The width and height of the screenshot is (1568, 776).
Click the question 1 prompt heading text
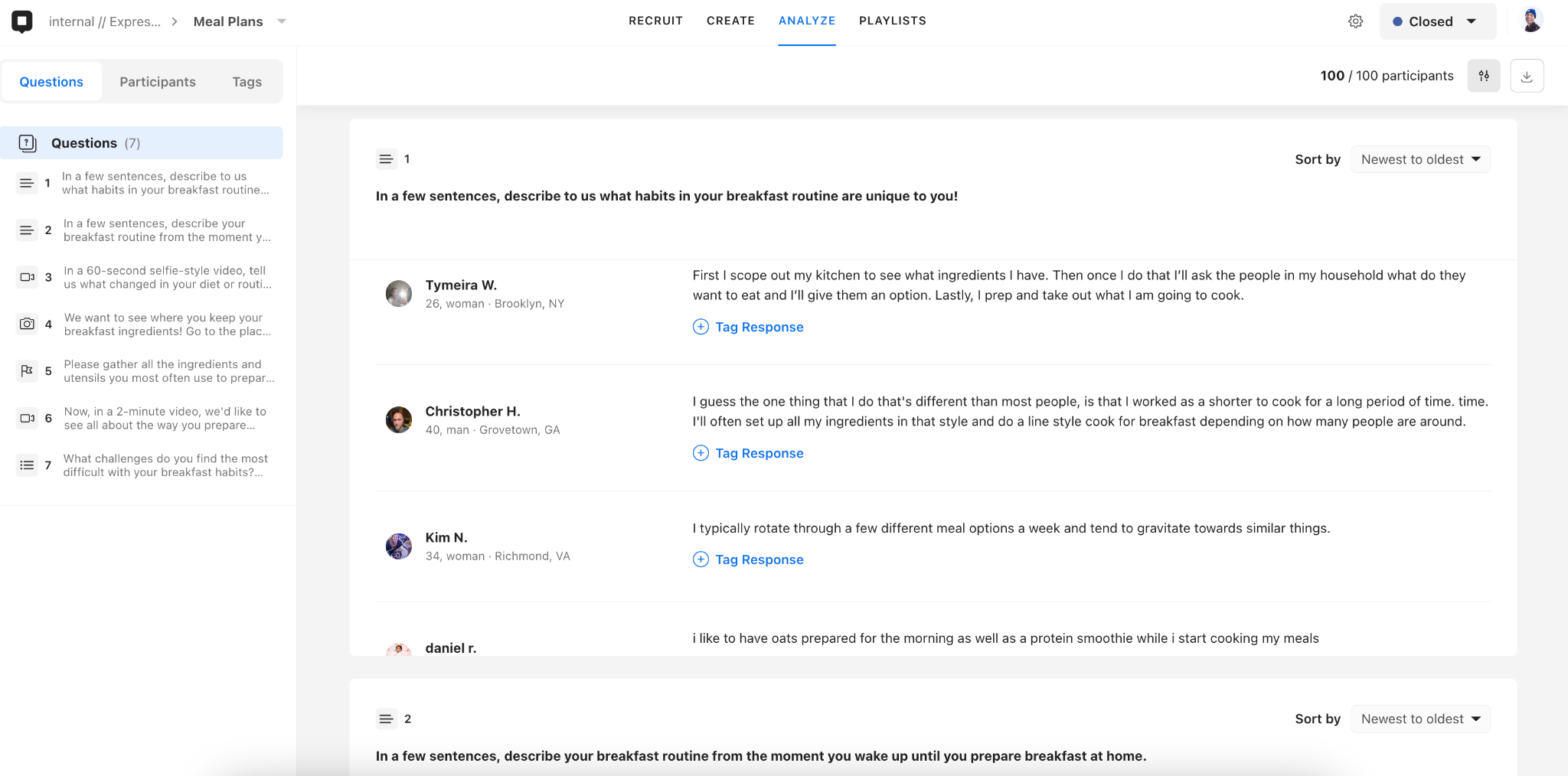click(666, 196)
